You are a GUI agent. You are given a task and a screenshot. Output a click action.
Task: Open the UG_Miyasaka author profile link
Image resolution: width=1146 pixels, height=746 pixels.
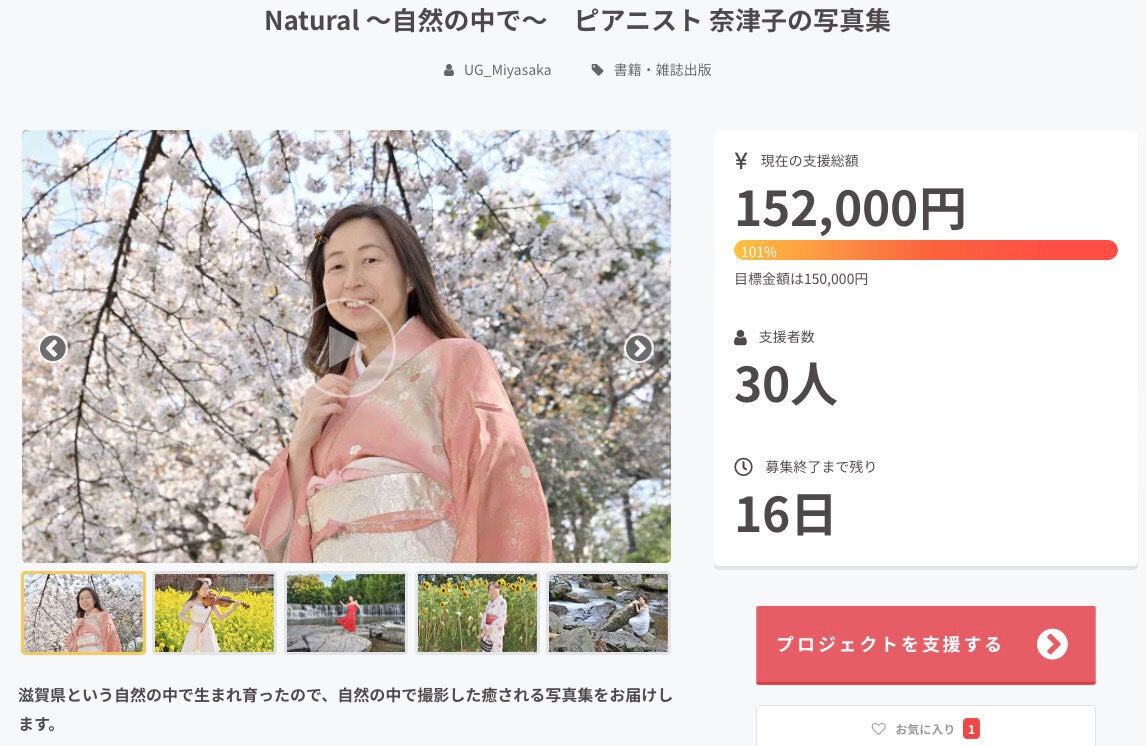pyautogui.click(x=507, y=70)
